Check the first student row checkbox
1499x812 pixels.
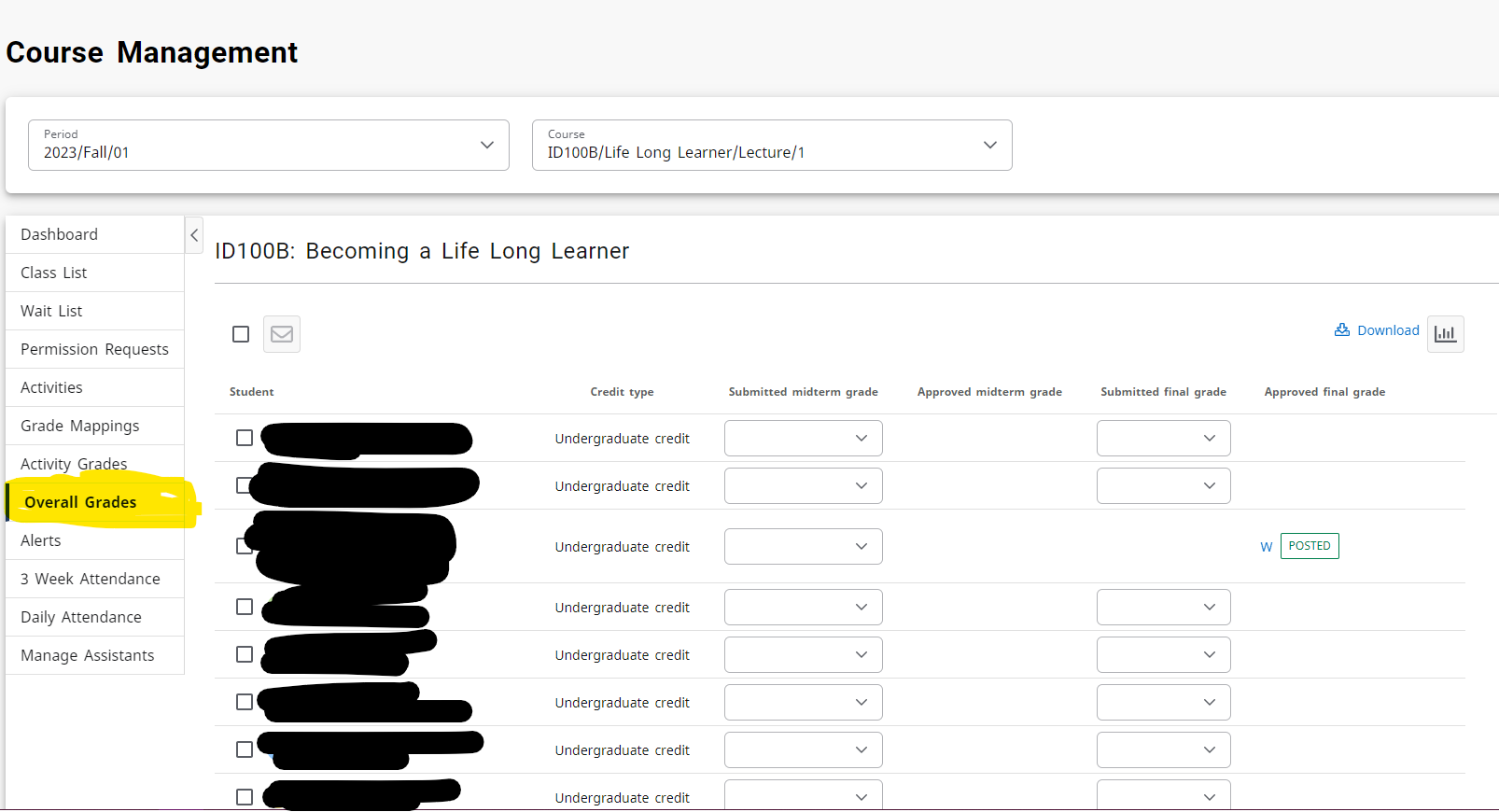point(245,438)
